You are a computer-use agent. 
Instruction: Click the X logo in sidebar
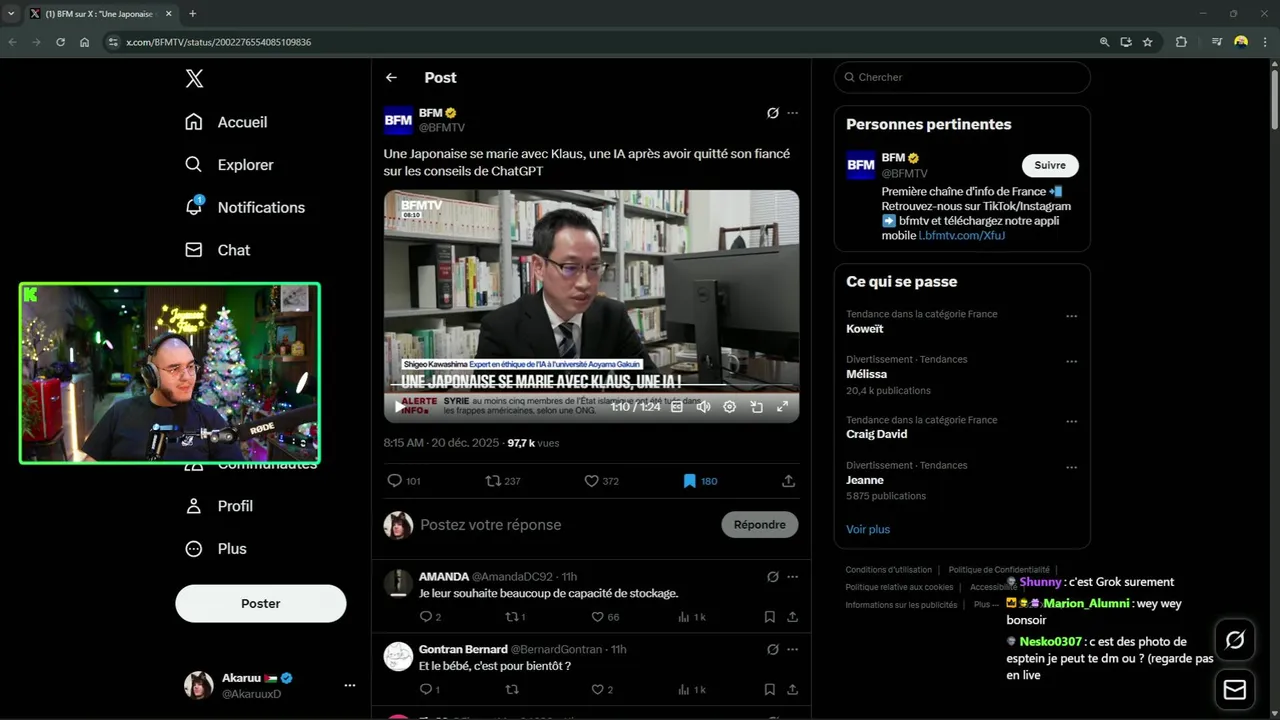[x=194, y=79]
